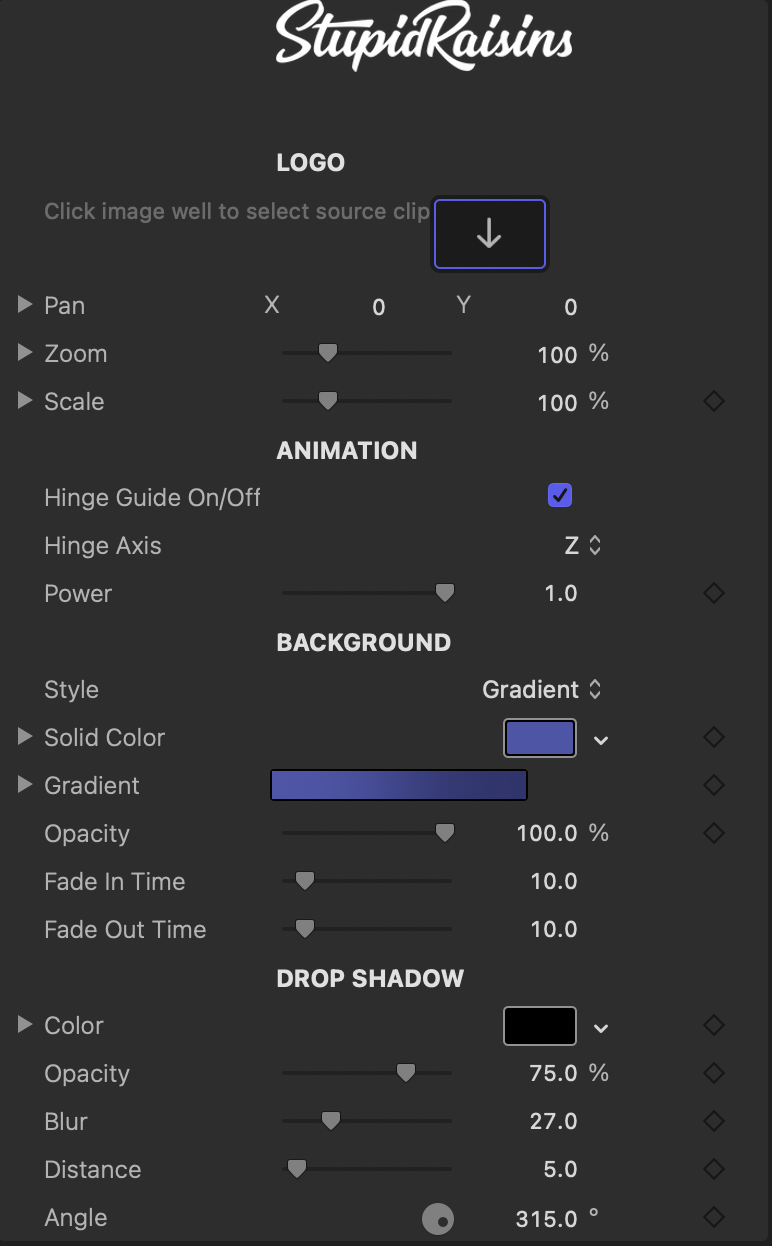Expand the Gradient editor disclosure triangle
Screen dimensions: 772x1246
(25, 785)
